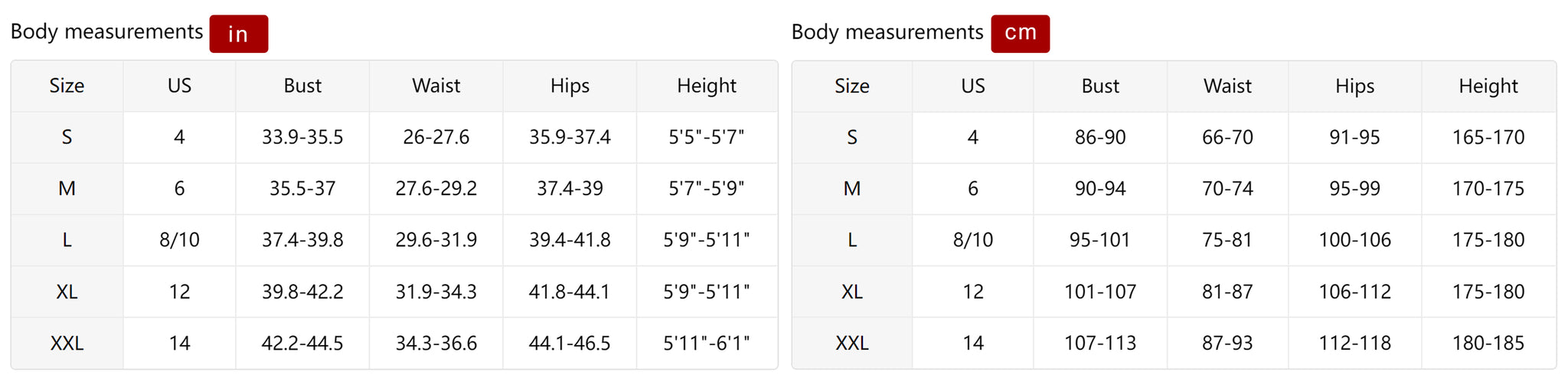Select the 8/10 US size in the inches table

tap(179, 240)
